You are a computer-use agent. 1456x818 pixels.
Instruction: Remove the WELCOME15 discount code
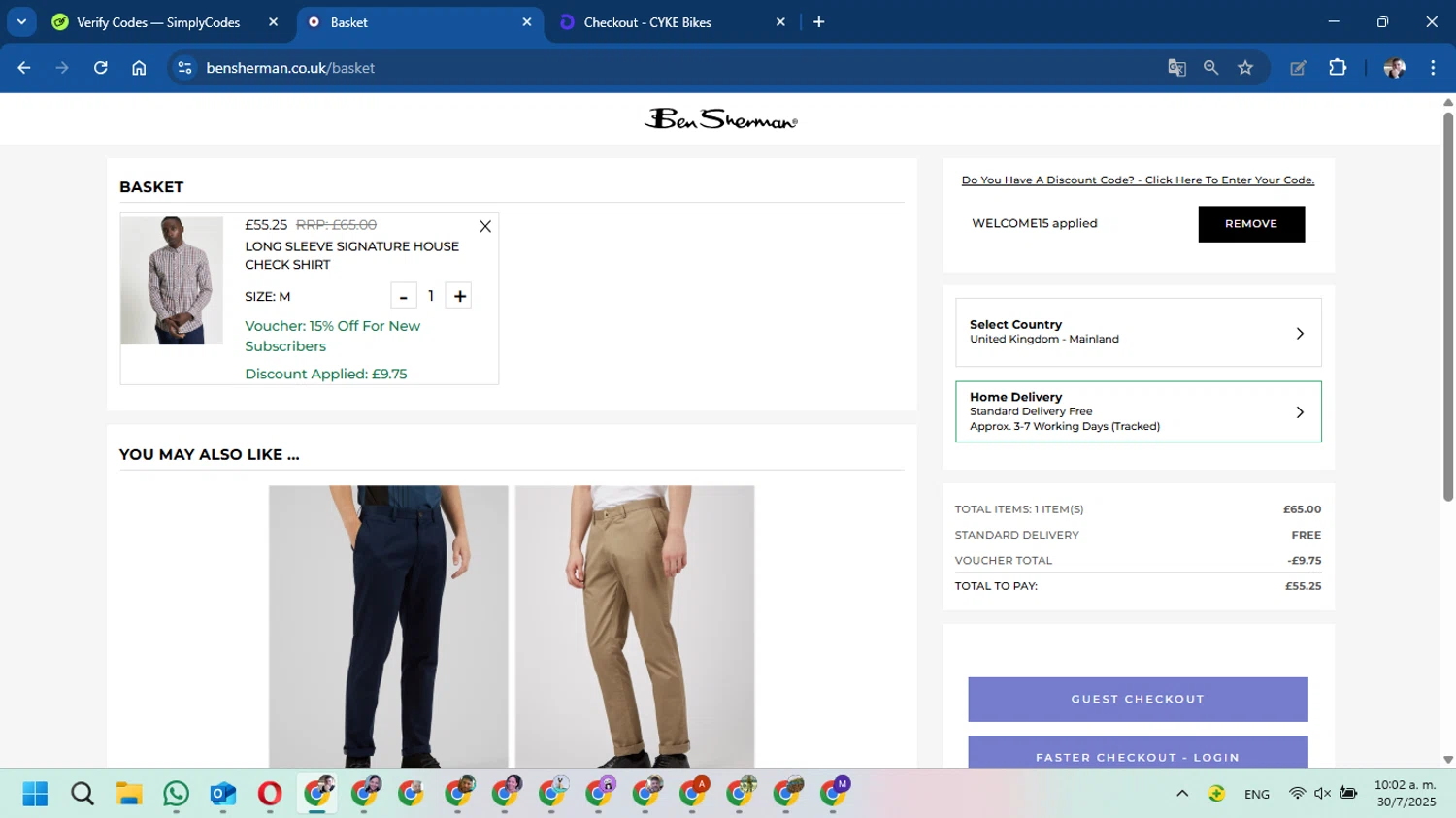point(1251,224)
